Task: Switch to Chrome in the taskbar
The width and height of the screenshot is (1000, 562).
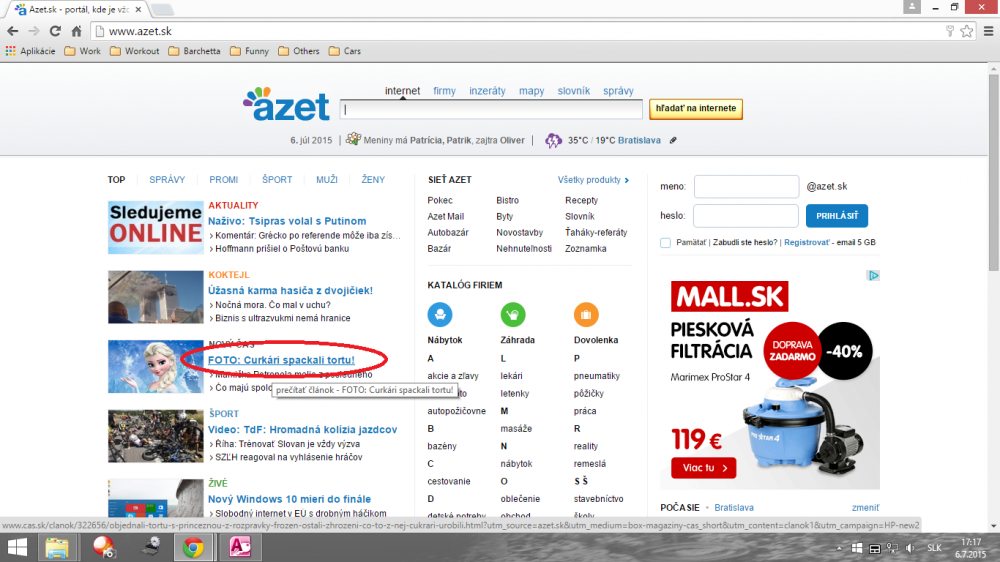Action: pyautogui.click(x=193, y=547)
